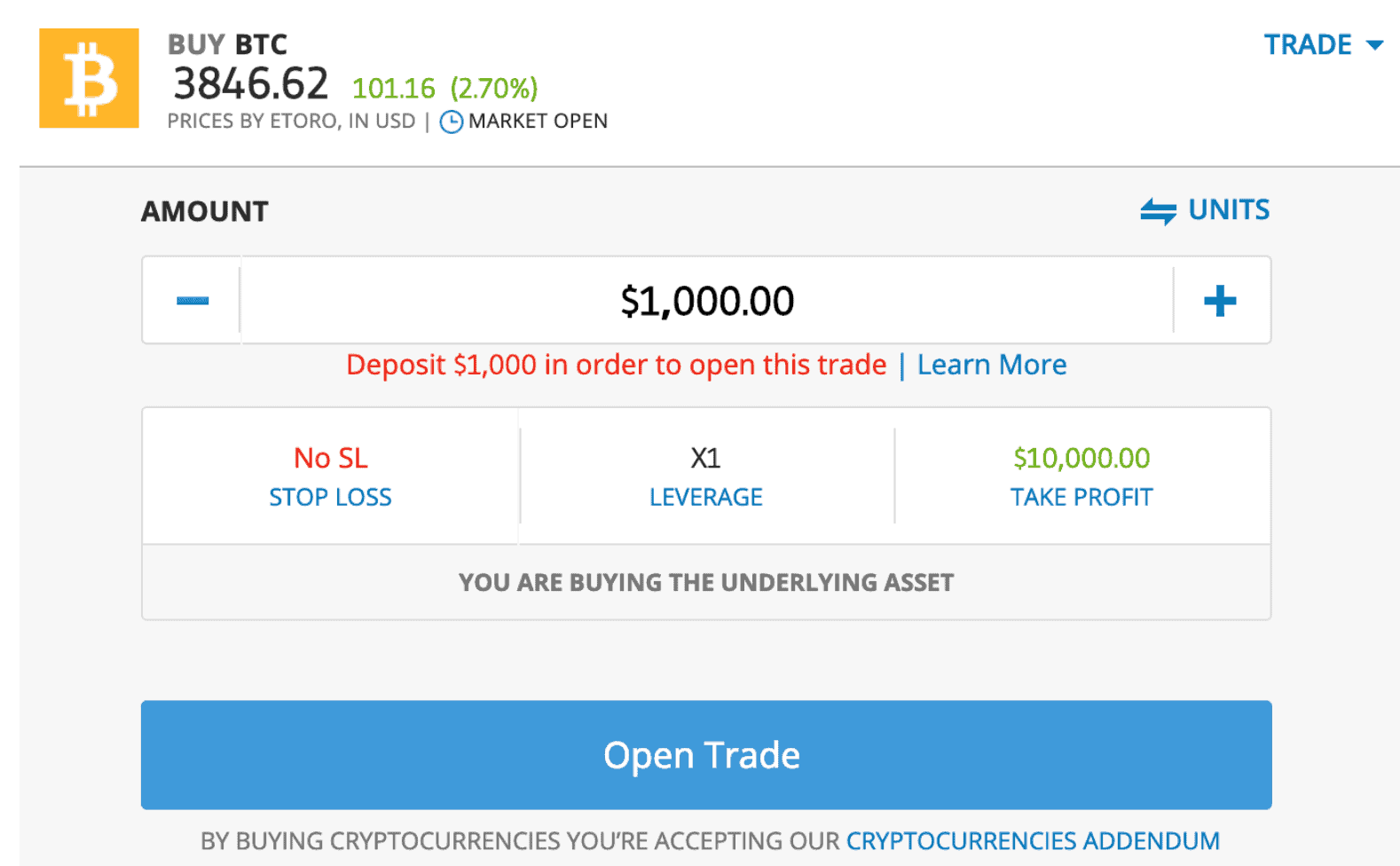
Task: Open the LEVERAGE settings tab
Action: [706, 476]
